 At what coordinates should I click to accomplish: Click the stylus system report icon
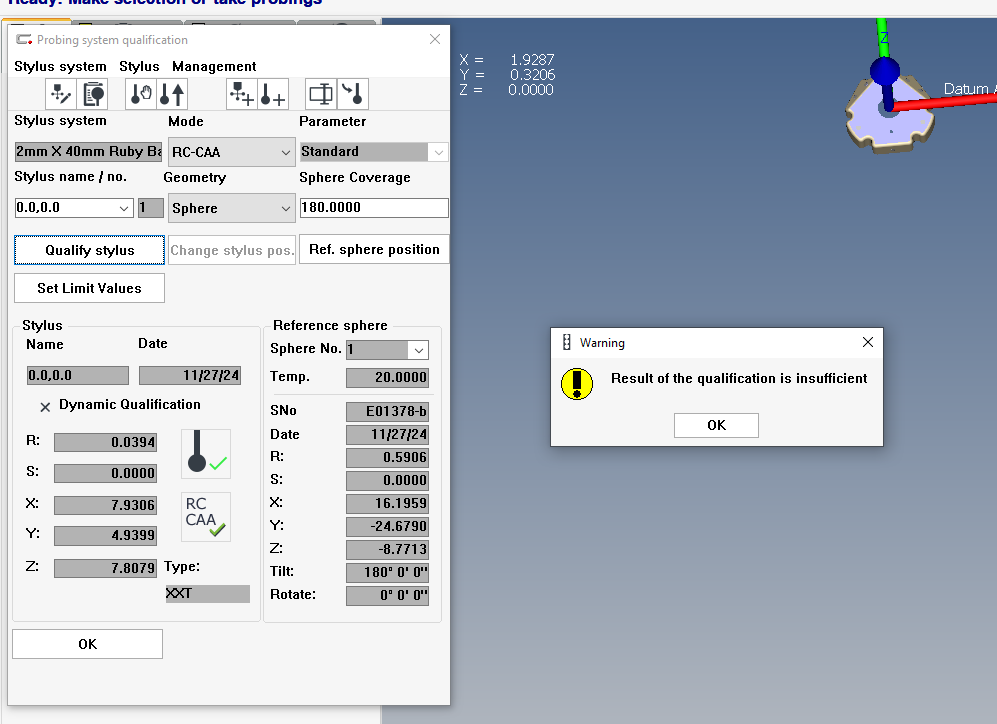92,94
